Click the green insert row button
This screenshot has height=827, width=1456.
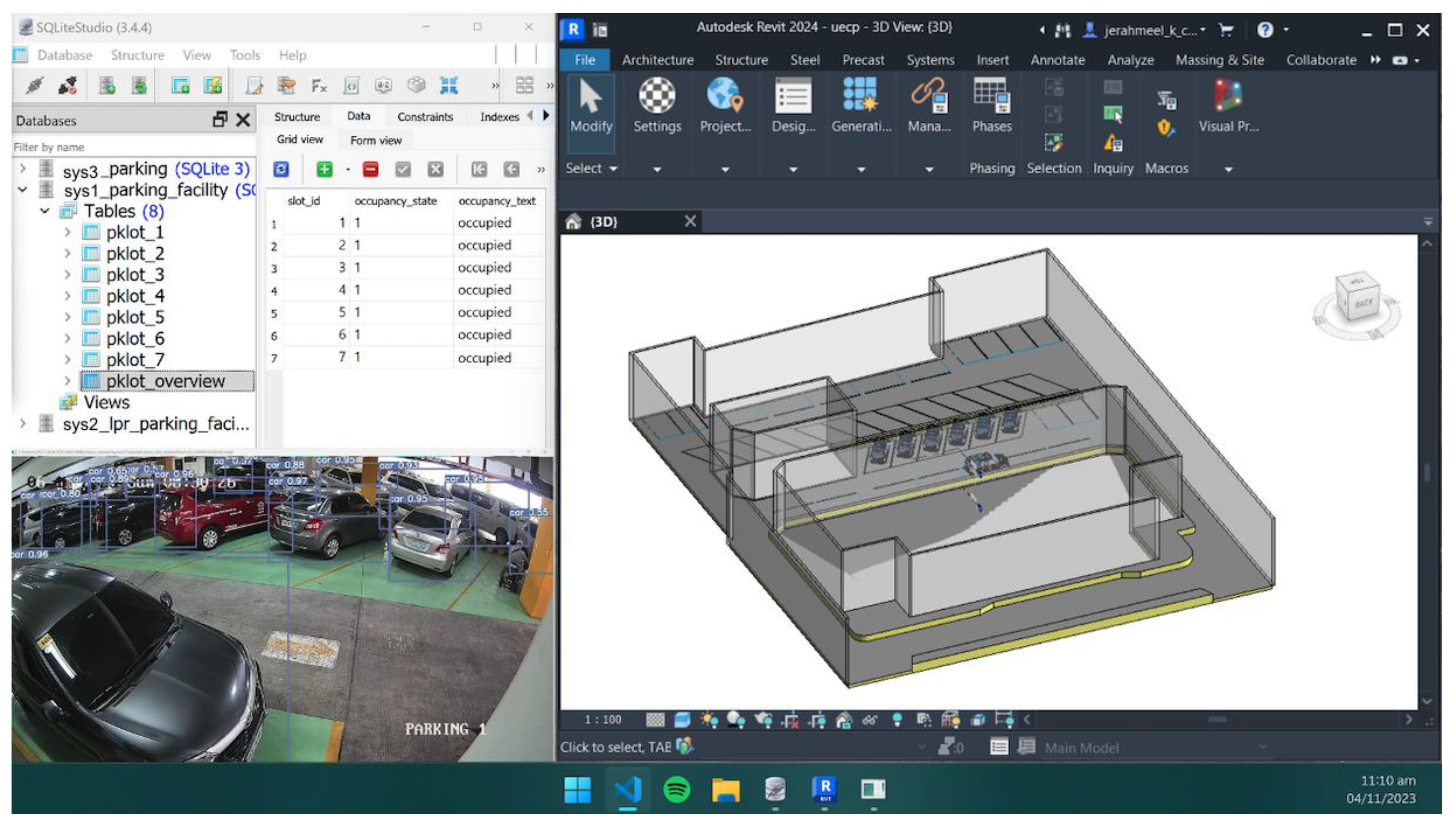point(324,169)
